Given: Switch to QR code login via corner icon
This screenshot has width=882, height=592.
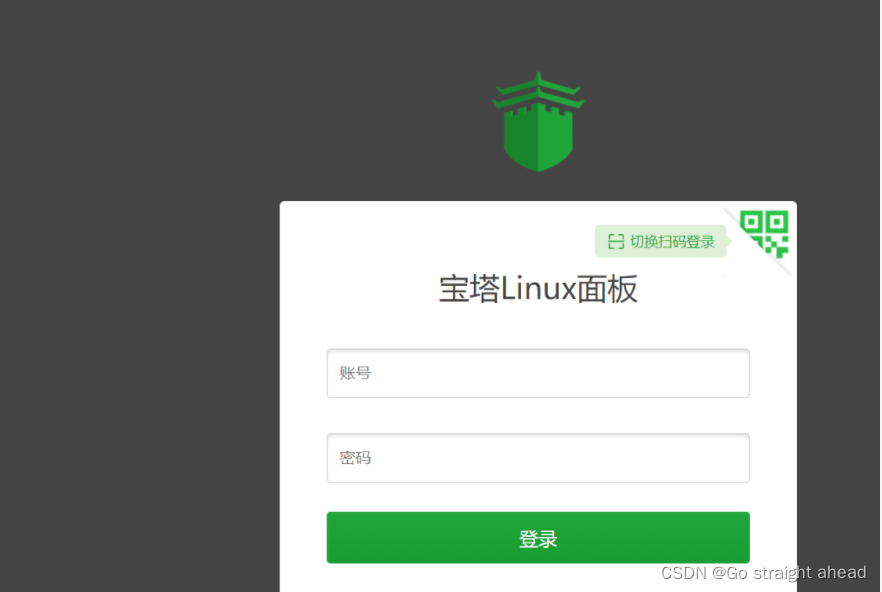Looking at the screenshot, I should 764,234.
